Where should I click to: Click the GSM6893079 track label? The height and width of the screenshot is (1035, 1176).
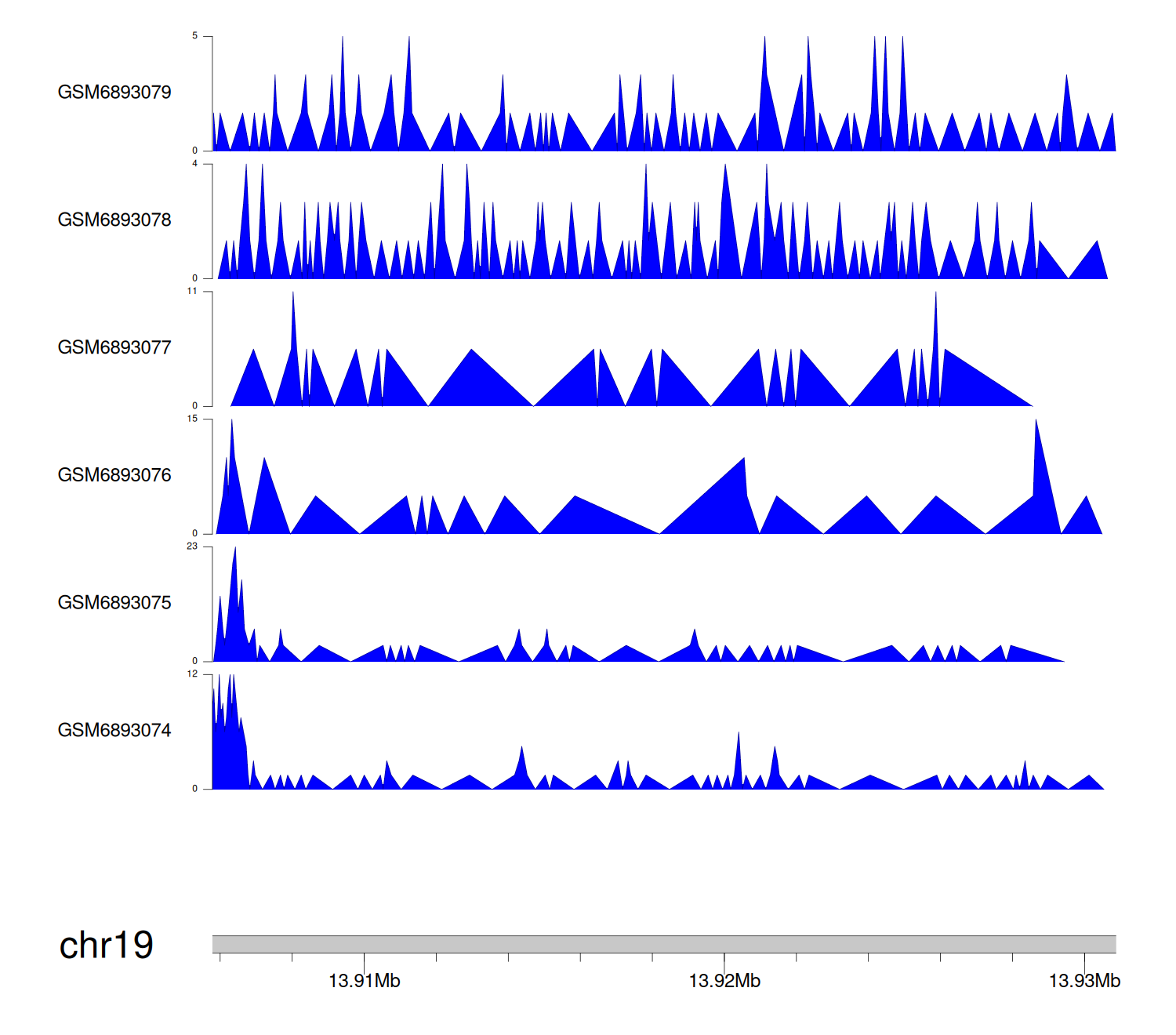114,93
